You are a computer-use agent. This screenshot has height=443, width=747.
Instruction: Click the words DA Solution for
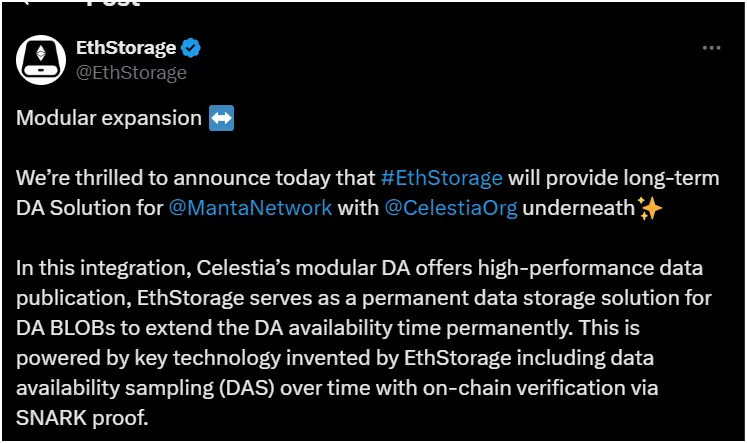(x=90, y=208)
